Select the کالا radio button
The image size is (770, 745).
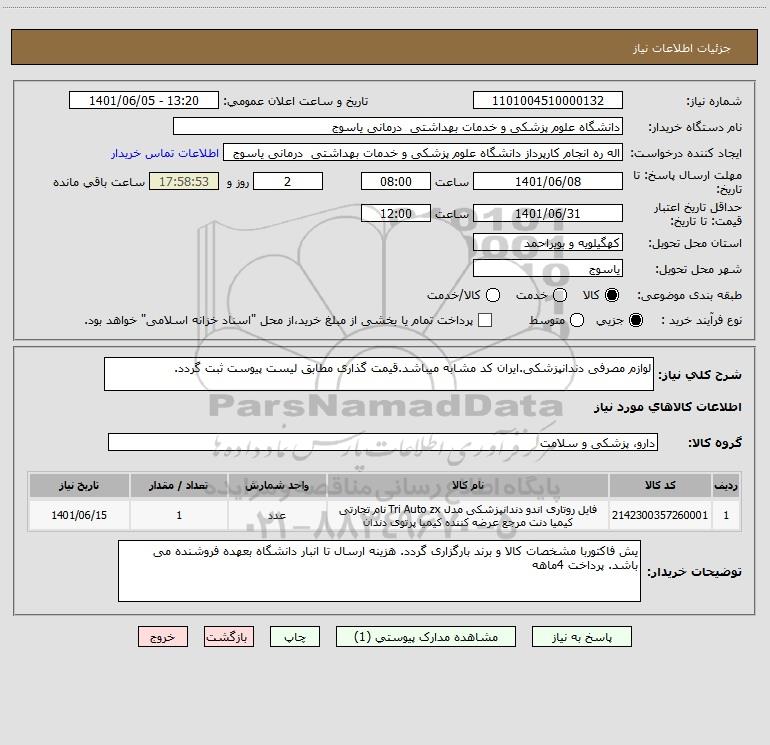tap(612, 295)
